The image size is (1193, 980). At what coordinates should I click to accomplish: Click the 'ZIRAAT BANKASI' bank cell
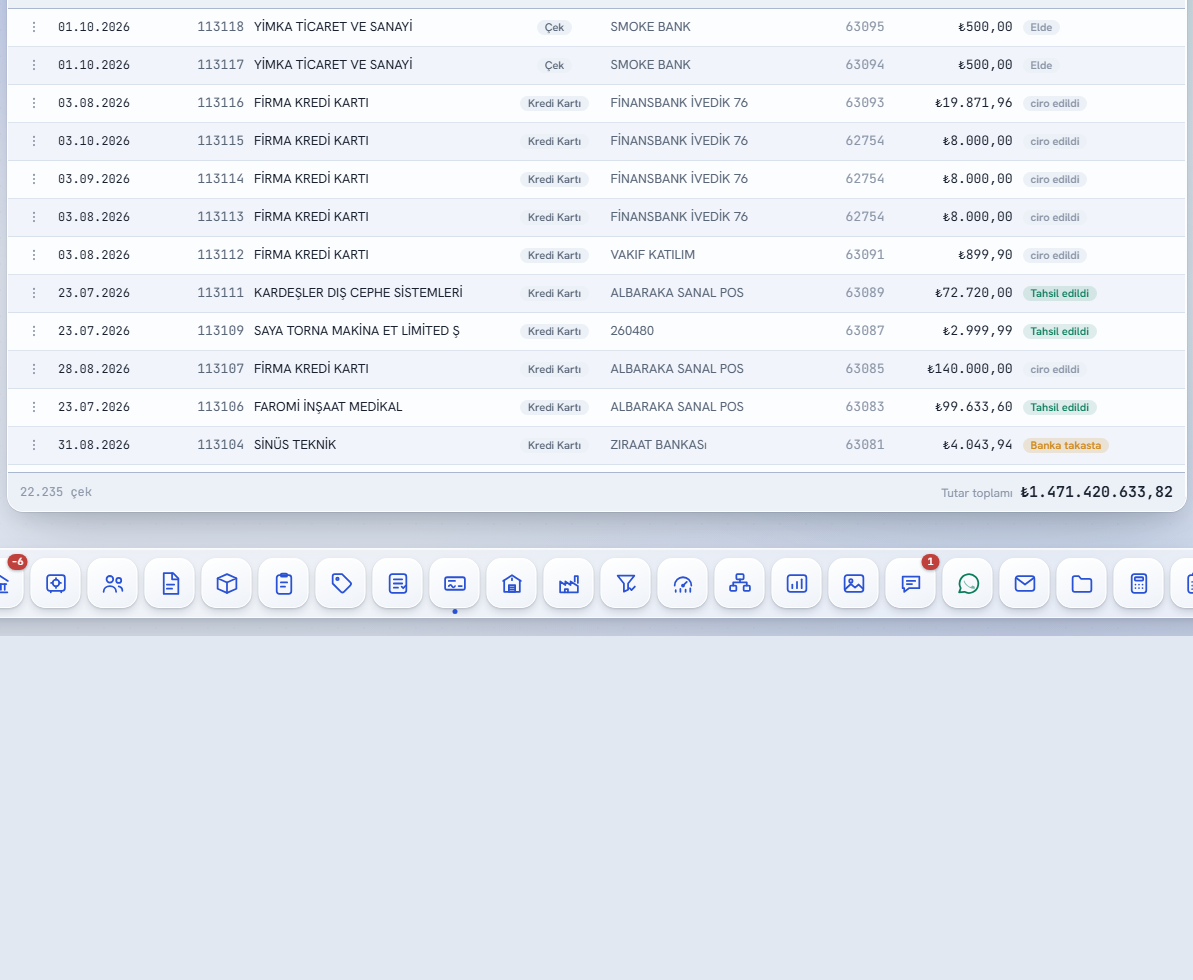coord(658,445)
